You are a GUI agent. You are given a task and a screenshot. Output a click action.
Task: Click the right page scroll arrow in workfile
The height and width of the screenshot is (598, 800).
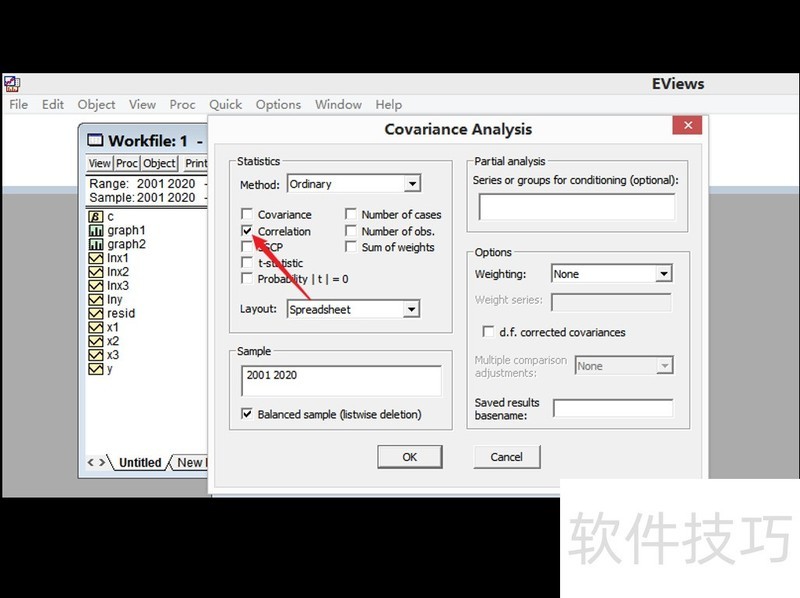(x=102, y=463)
